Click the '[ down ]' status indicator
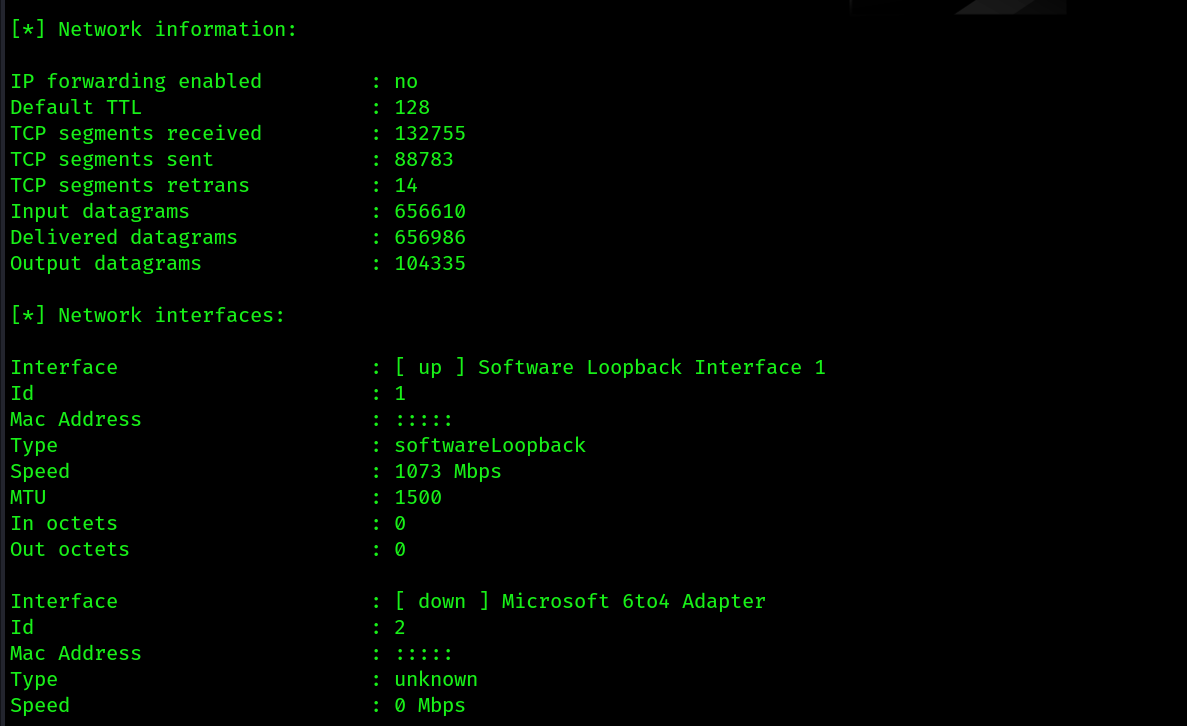1187x726 pixels. click(442, 601)
